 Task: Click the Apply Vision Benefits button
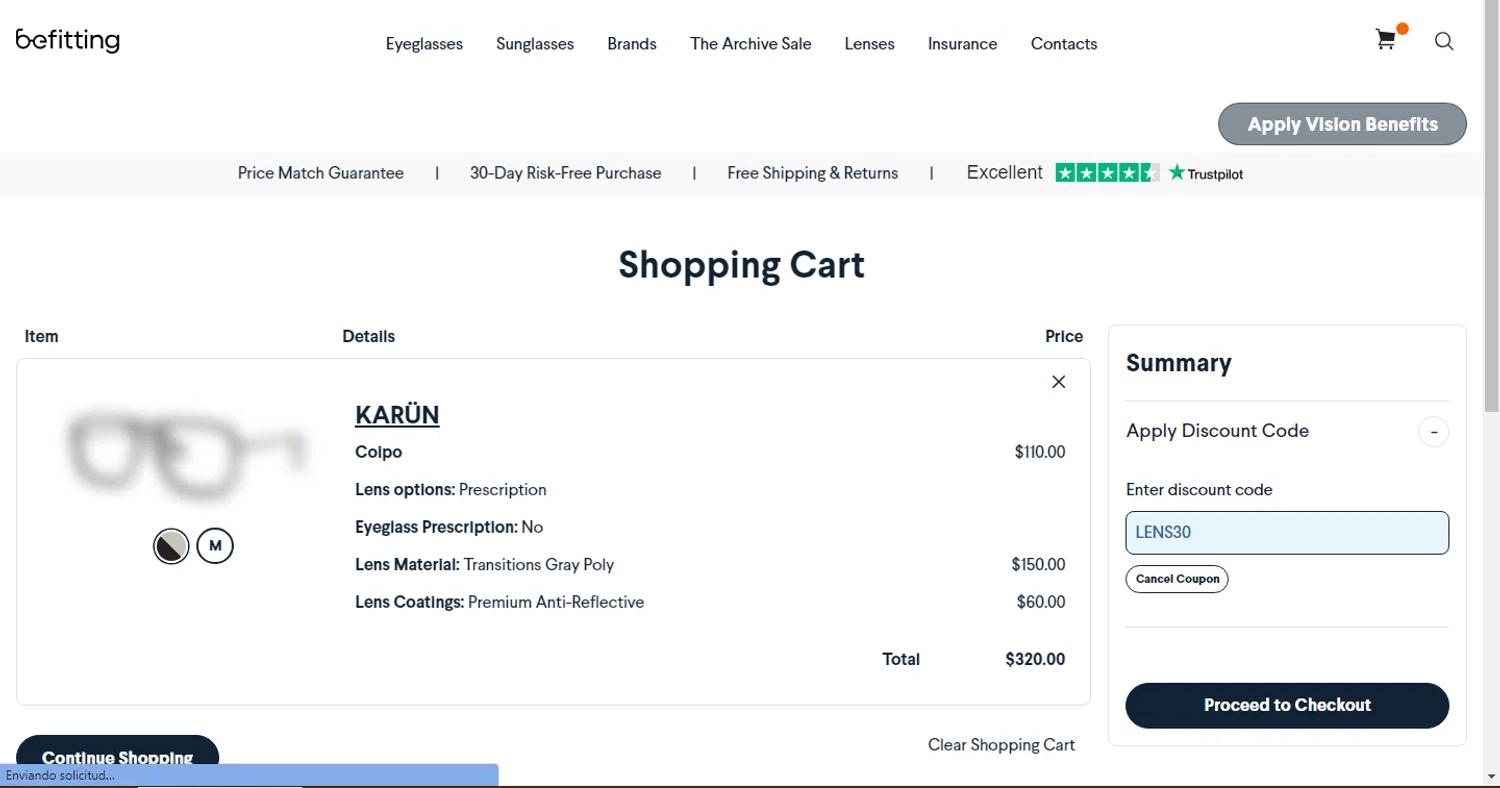point(1342,124)
